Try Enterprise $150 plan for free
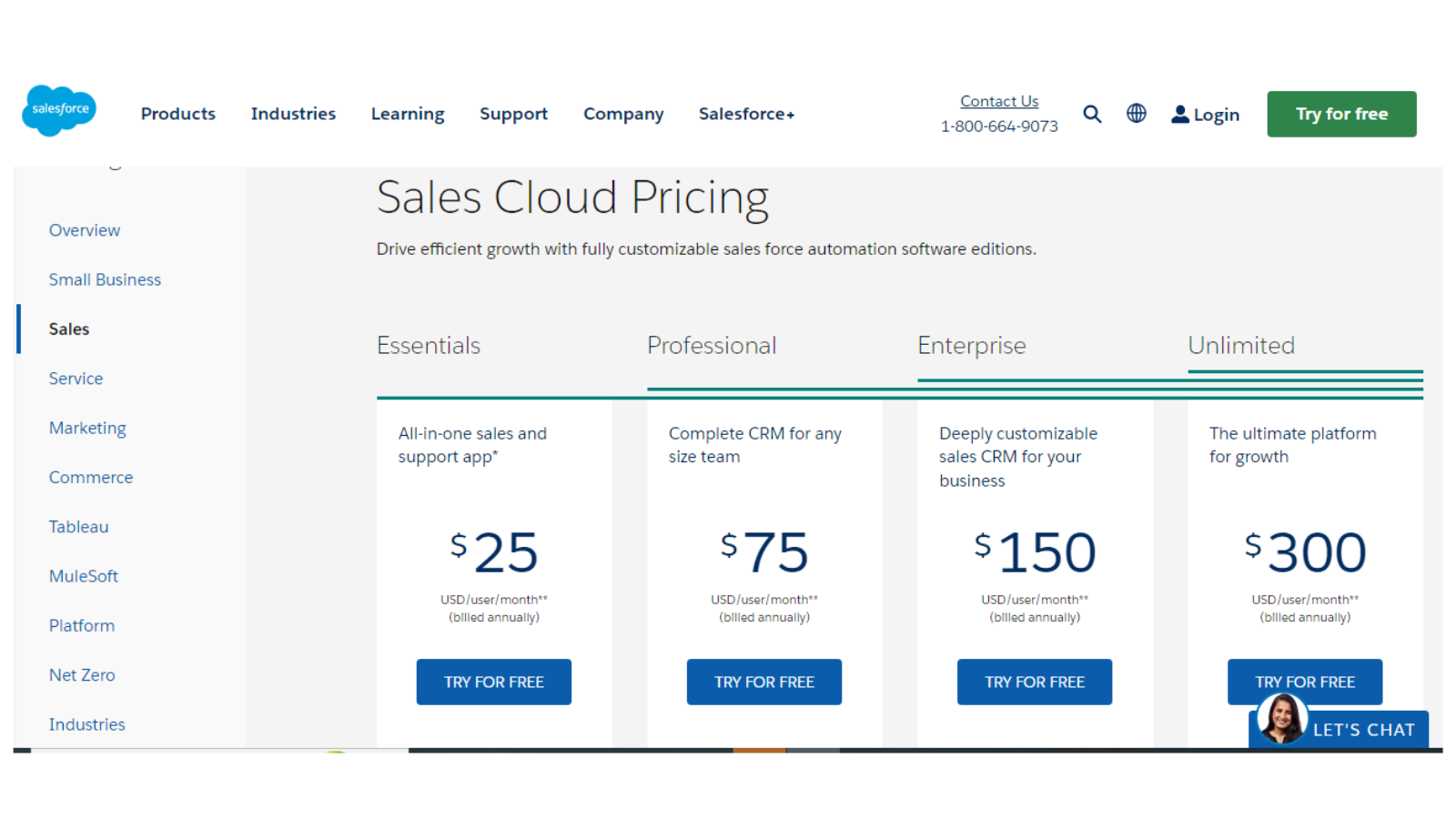The width and height of the screenshot is (1456, 819). pos(1035,682)
